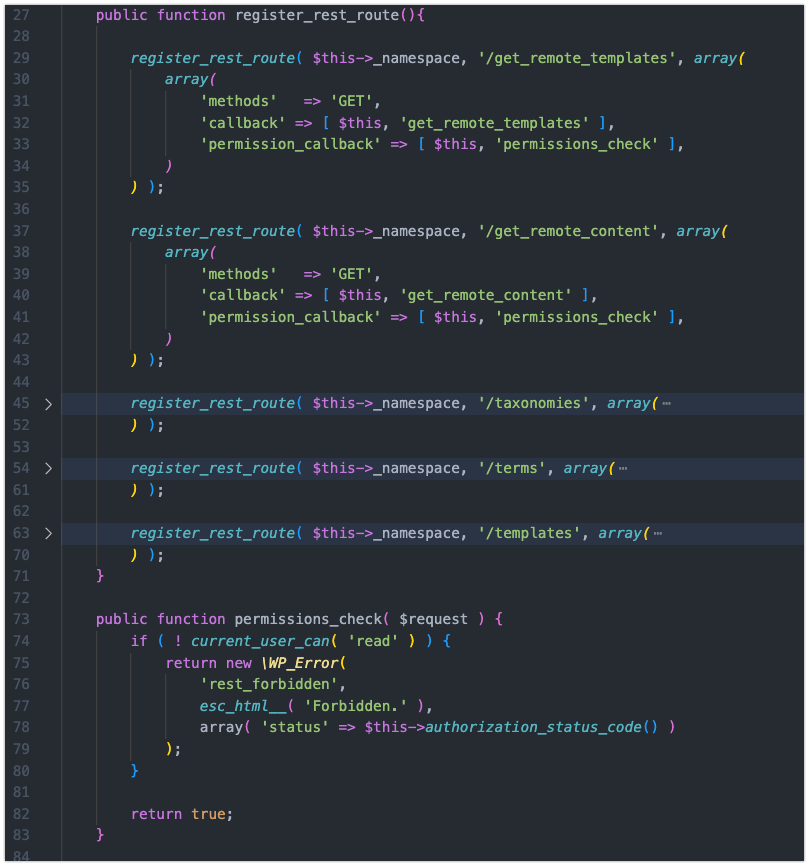Click the 'return true;' statement
Screen dimensions: 809x866
181,814
